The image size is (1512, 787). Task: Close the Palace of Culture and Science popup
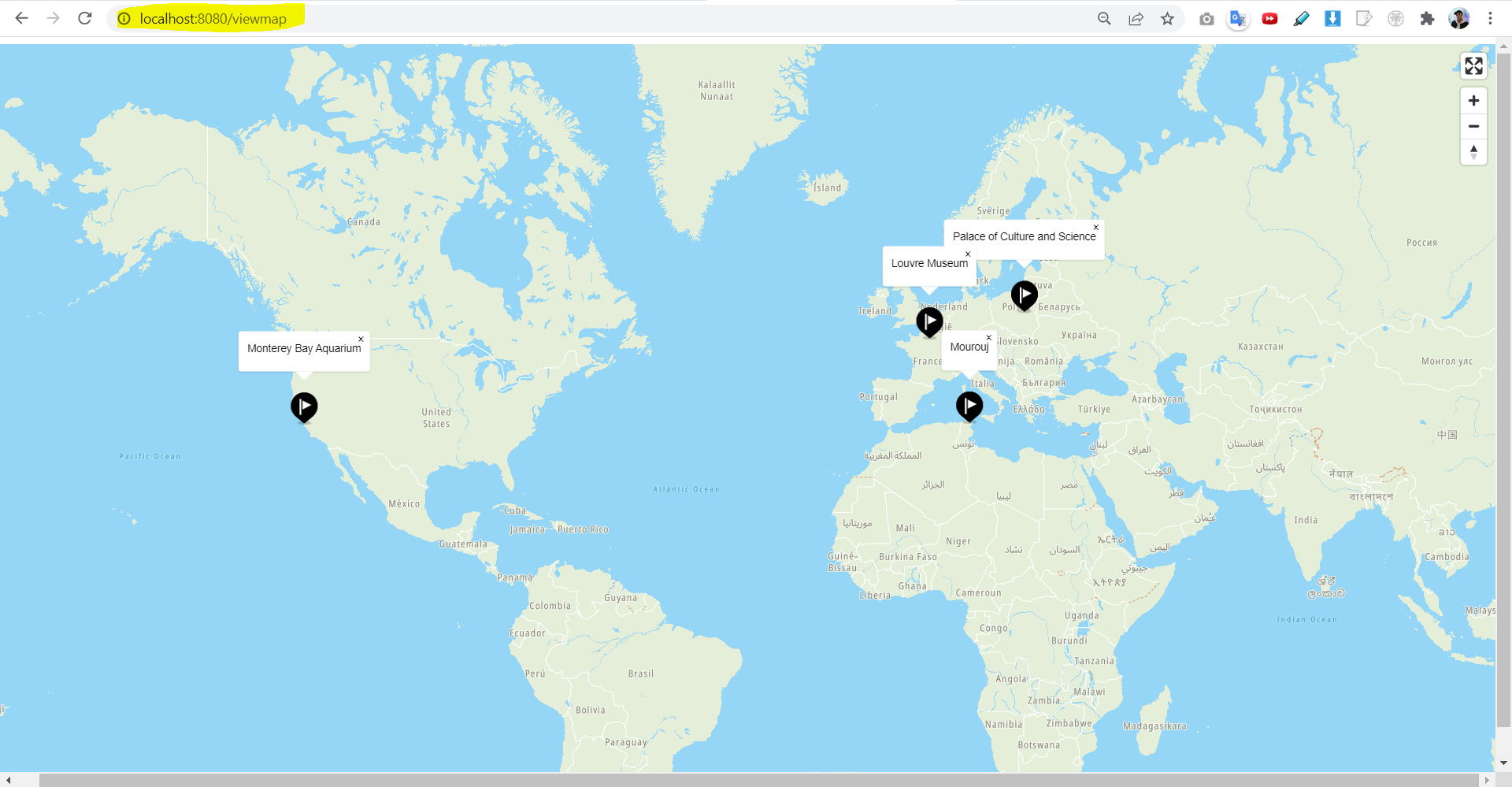tap(1095, 228)
